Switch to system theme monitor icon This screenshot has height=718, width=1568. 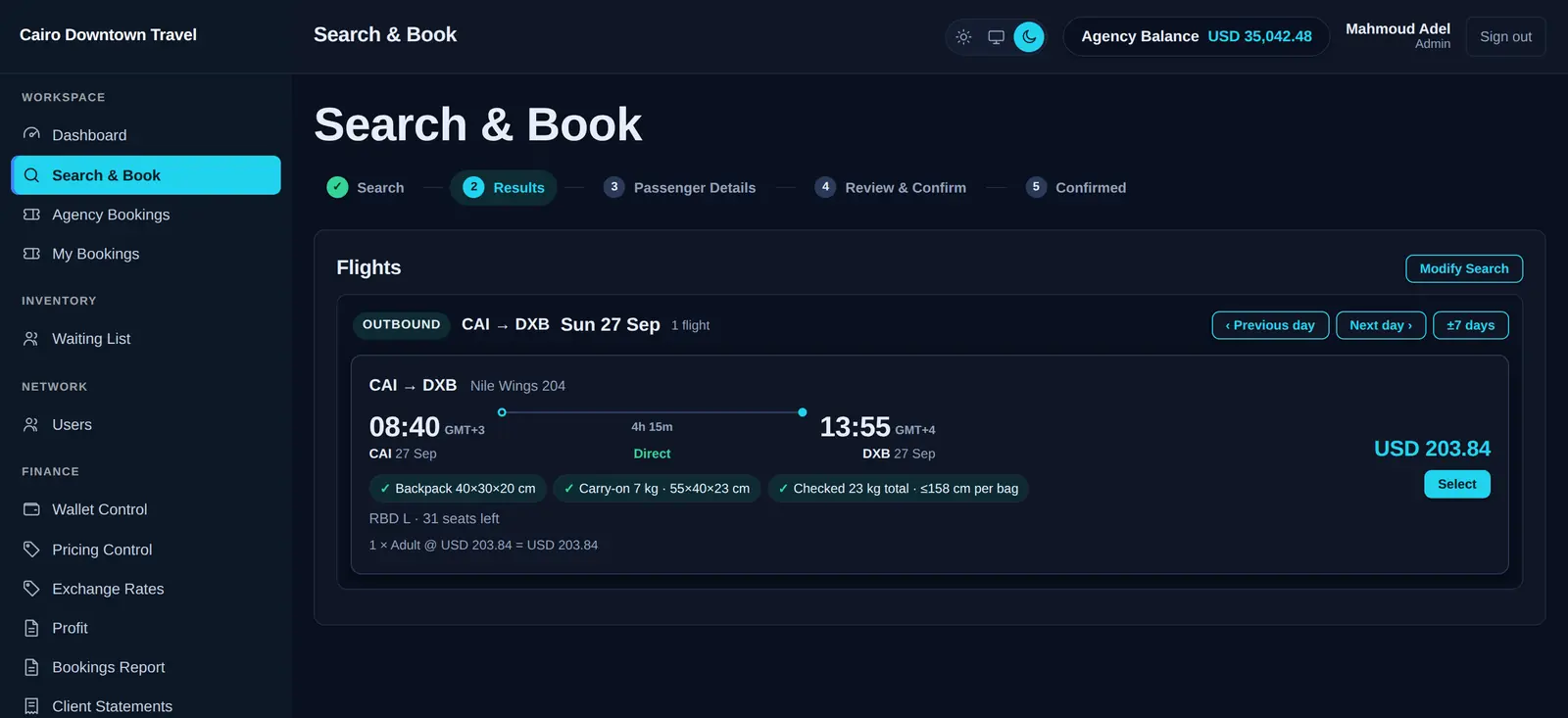(x=996, y=37)
